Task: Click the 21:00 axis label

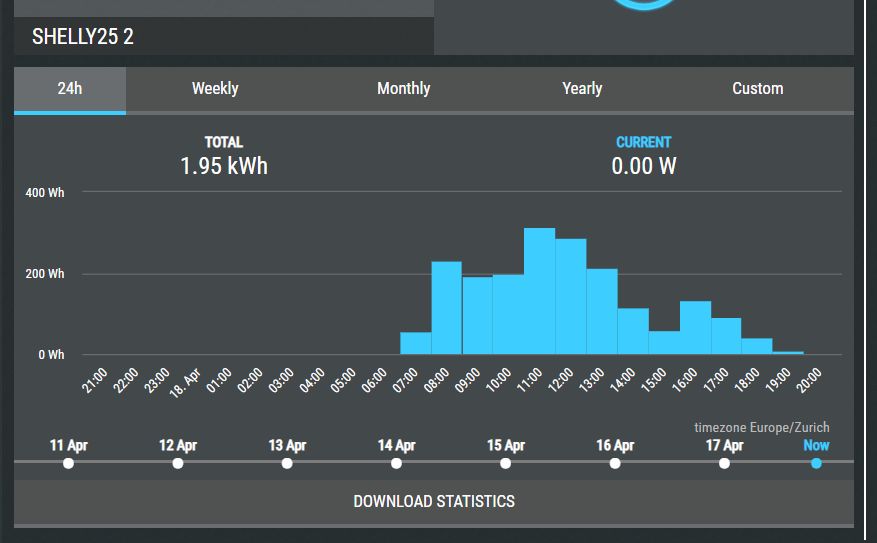Action: [x=95, y=381]
